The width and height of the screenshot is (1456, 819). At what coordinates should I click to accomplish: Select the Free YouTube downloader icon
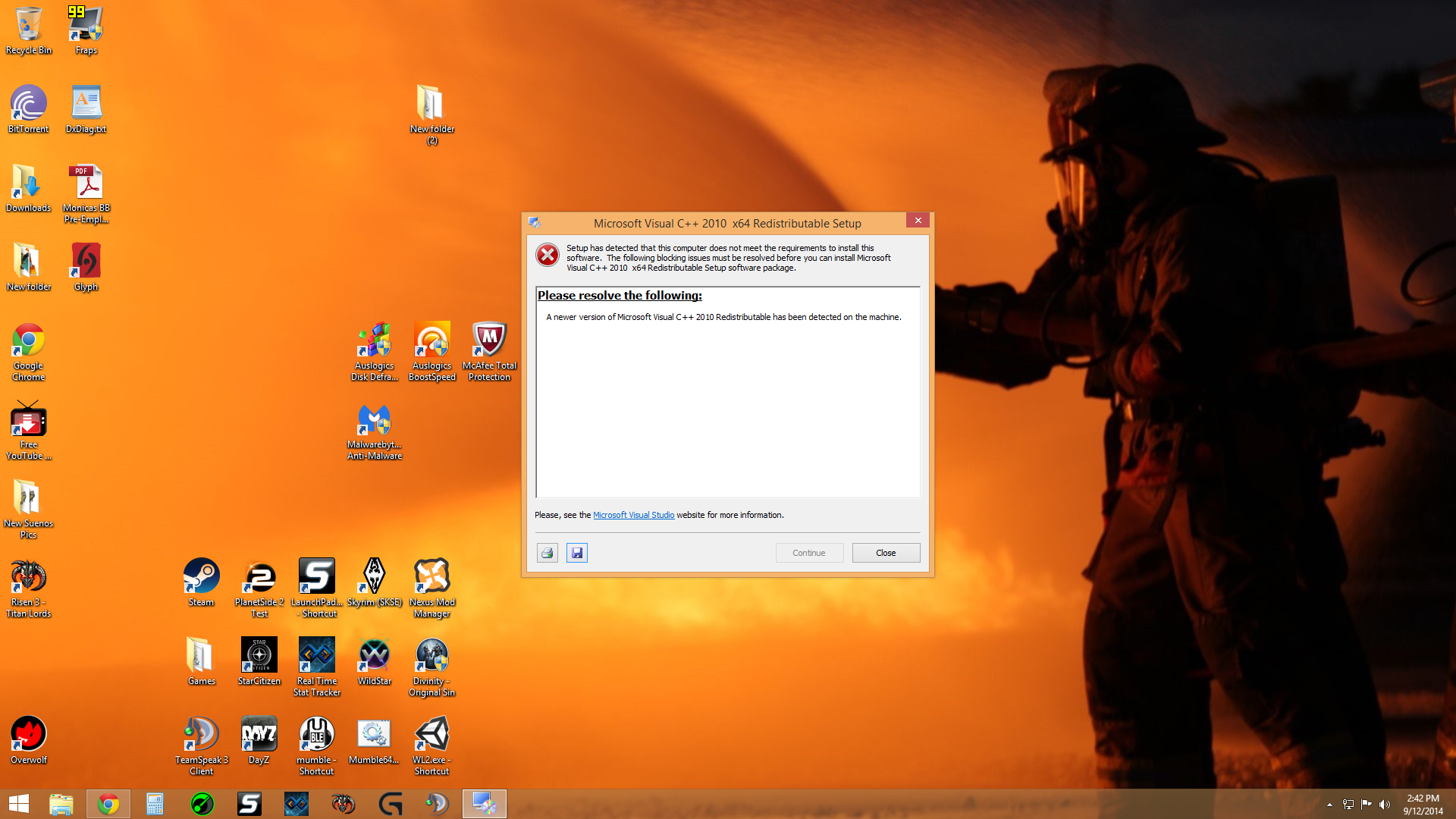(x=29, y=430)
